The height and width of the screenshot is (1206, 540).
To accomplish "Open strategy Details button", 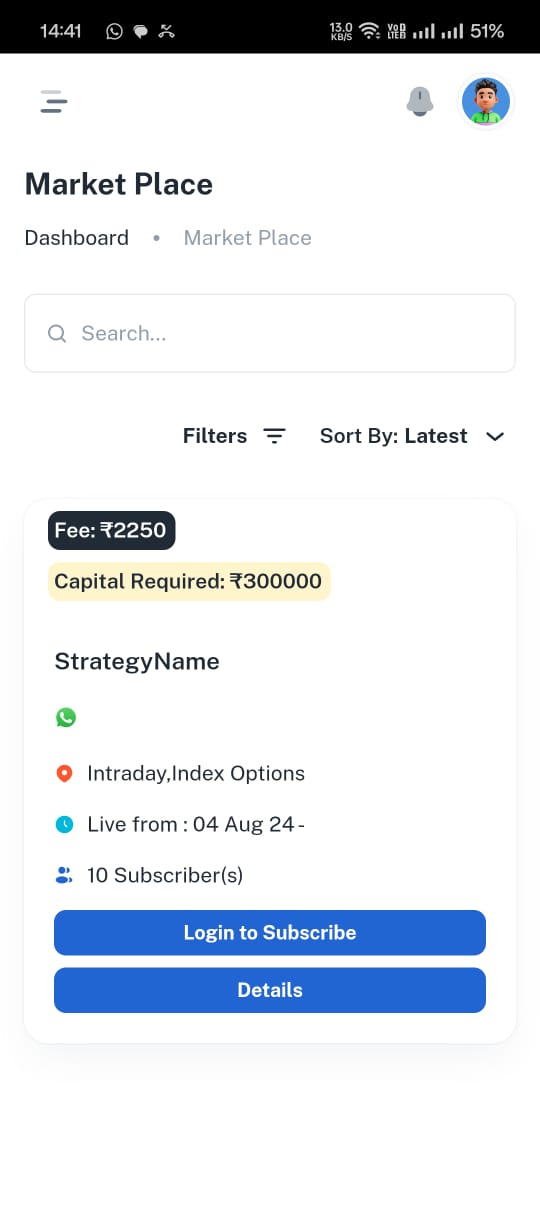I will click(x=270, y=990).
